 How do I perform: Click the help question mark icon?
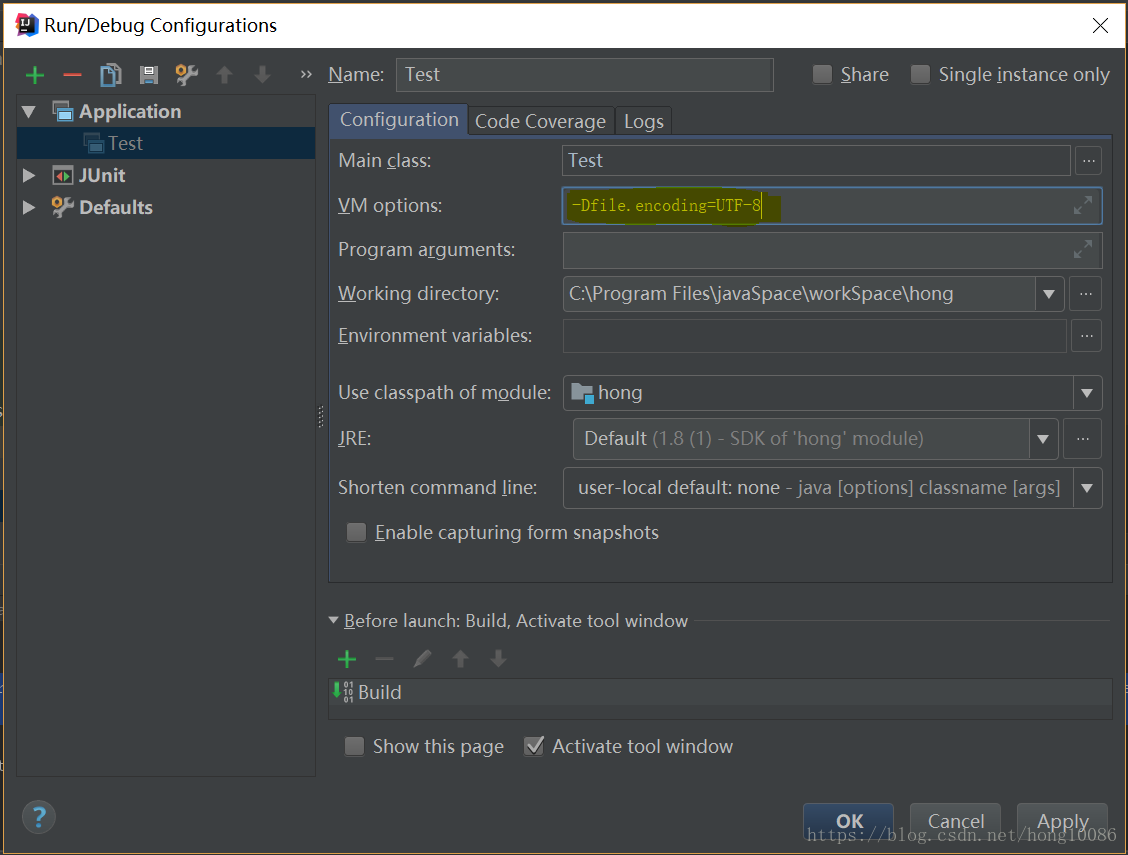[39, 817]
